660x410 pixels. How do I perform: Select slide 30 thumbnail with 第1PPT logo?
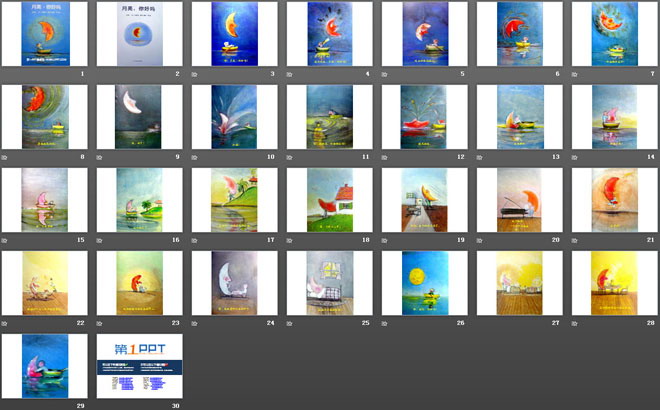[140, 366]
